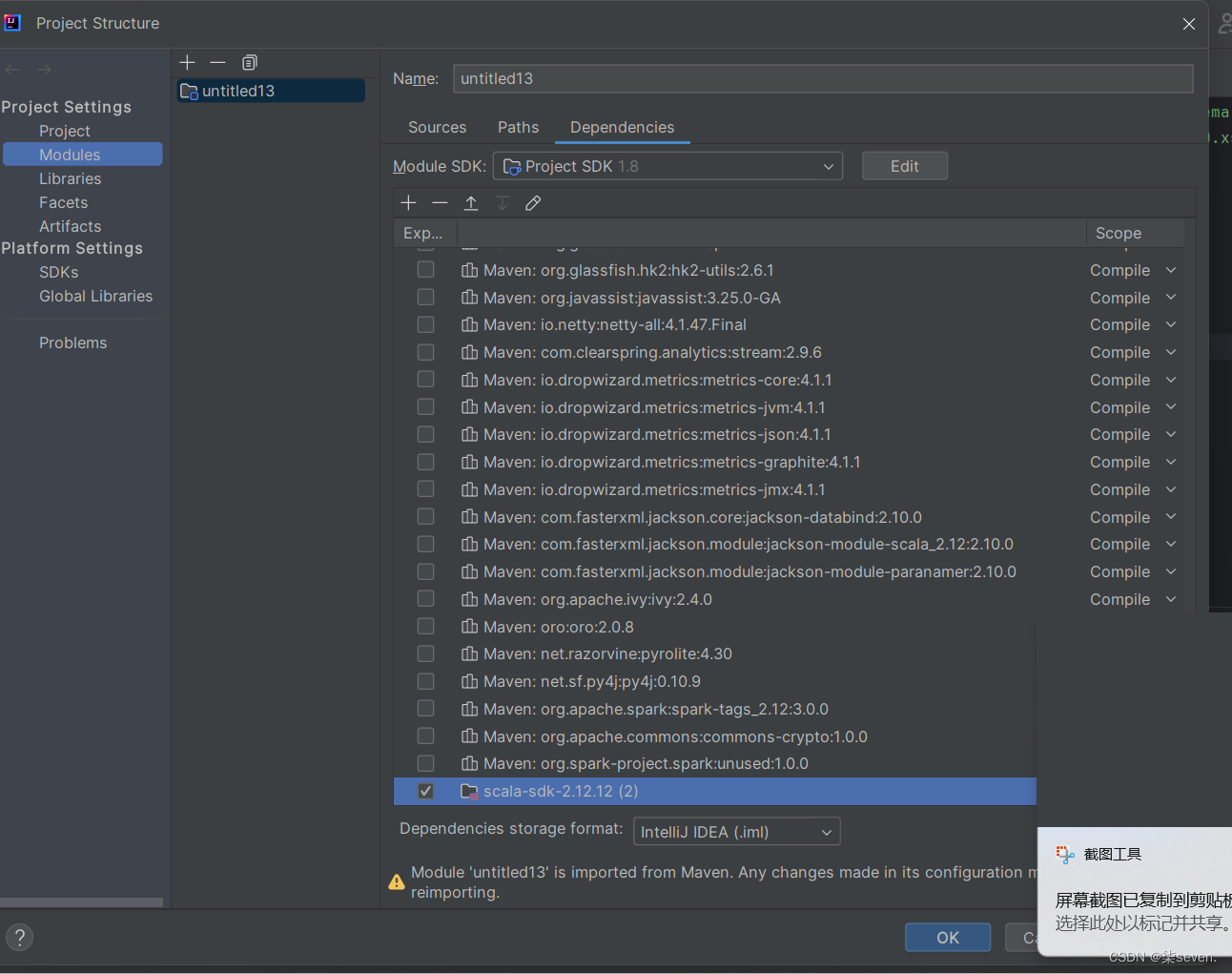Switch to the Paths tab
The width and height of the screenshot is (1232, 974).
click(518, 127)
